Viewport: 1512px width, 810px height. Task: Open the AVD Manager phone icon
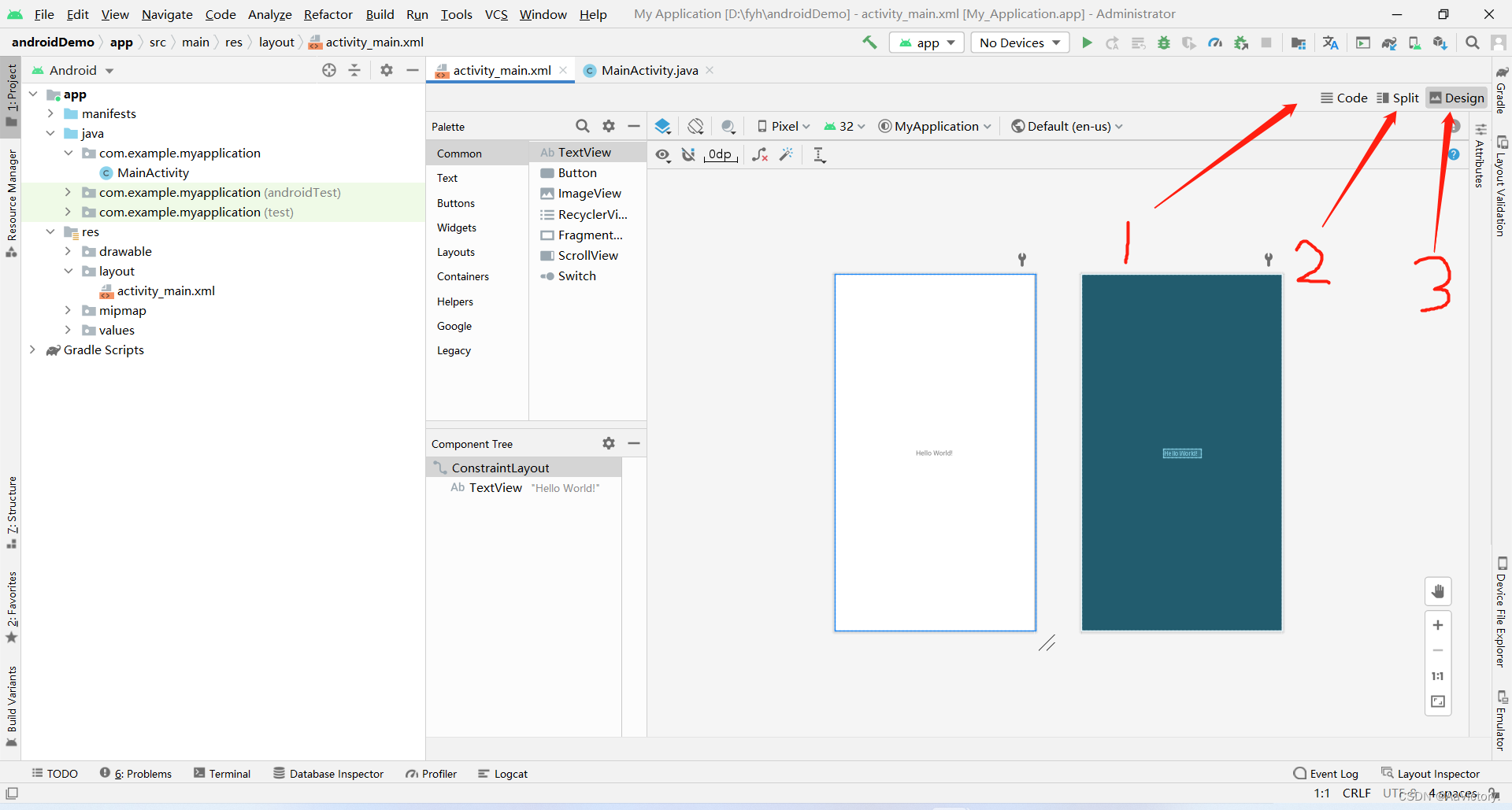(x=1414, y=43)
